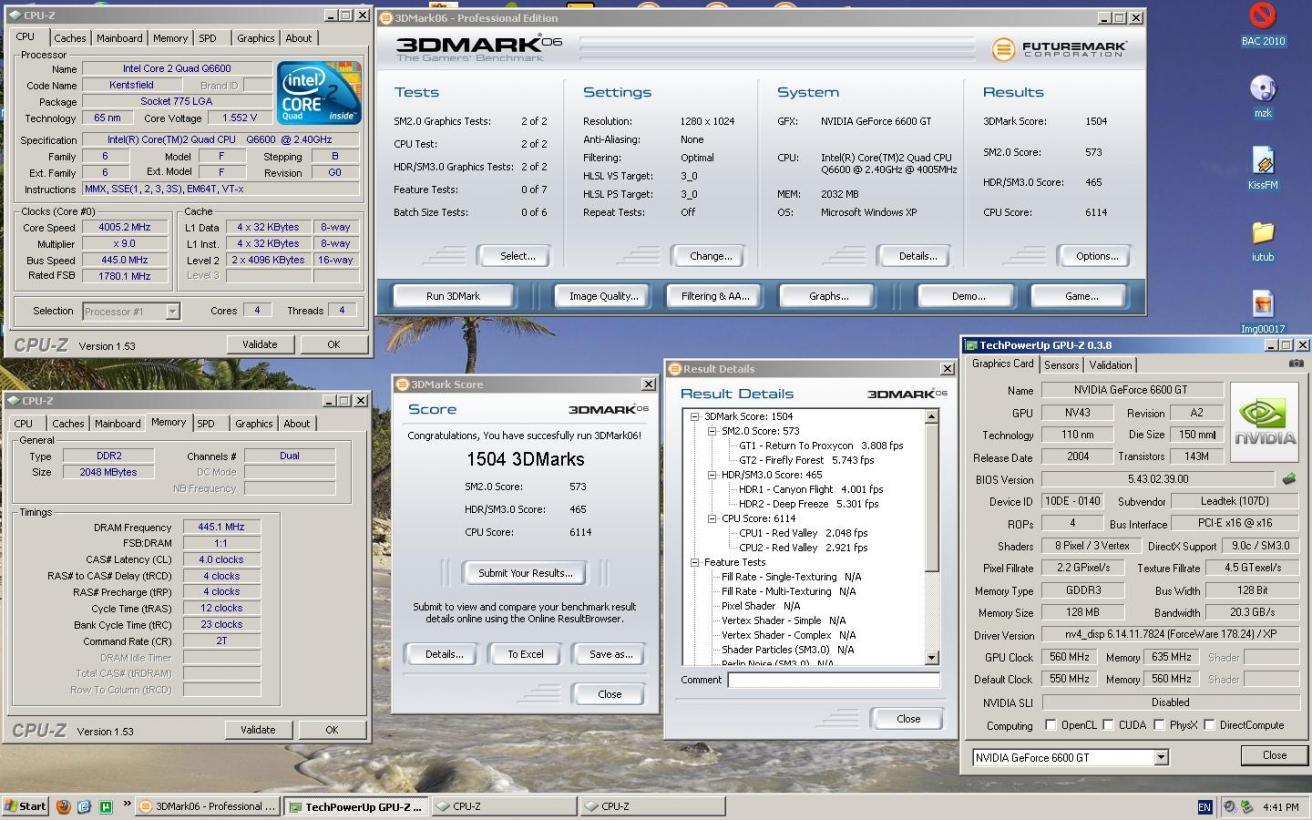1312x820 pixels.
Task: Click the Start button
Action: tap(27, 807)
